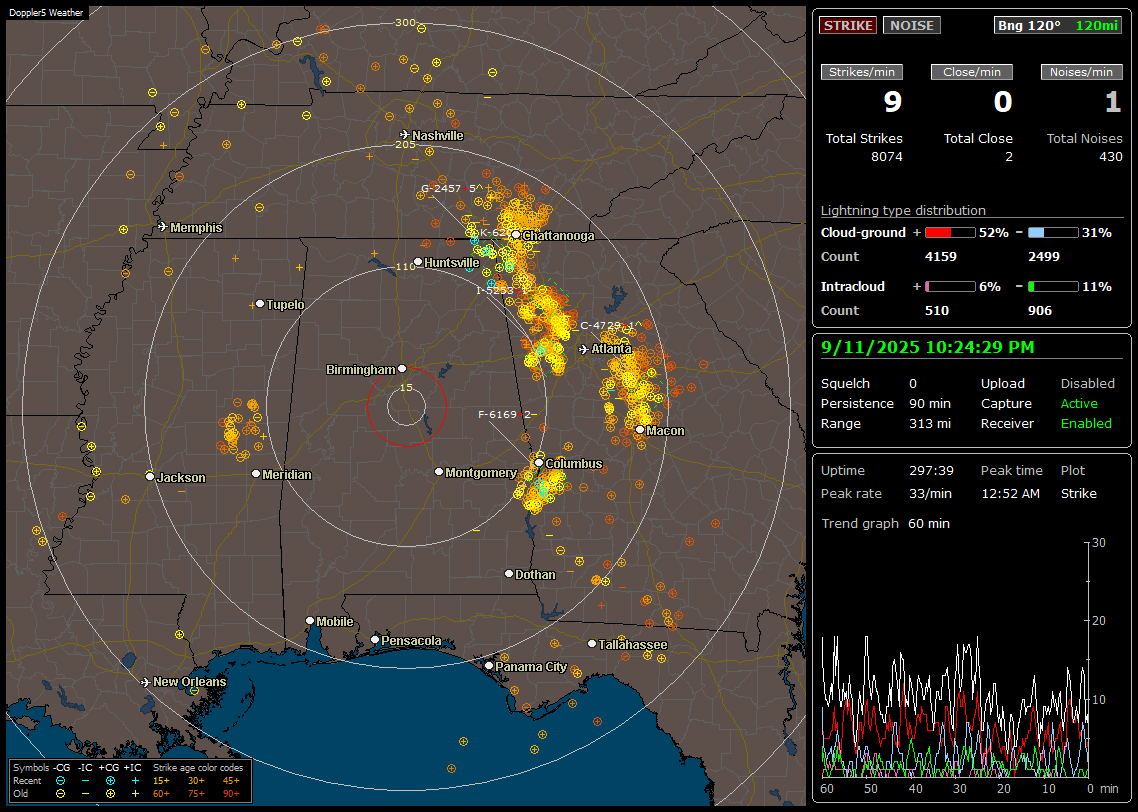The image size is (1138, 812).
Task: Click the Panama City marker
Action: [x=489, y=665]
